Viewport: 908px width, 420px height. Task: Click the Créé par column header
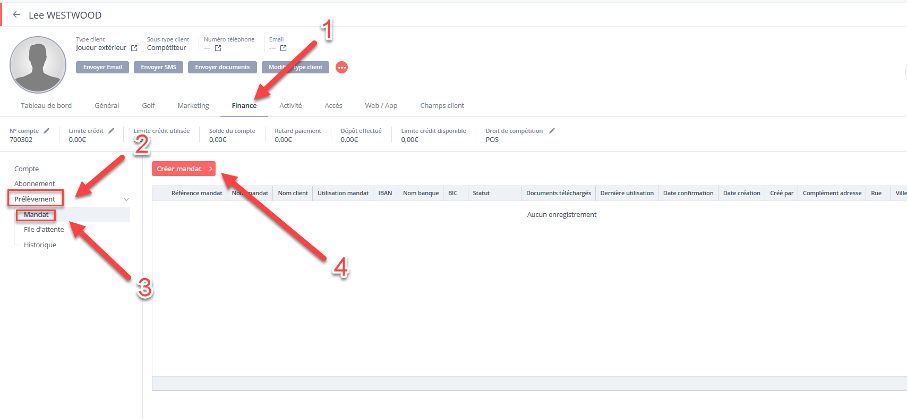(781, 192)
